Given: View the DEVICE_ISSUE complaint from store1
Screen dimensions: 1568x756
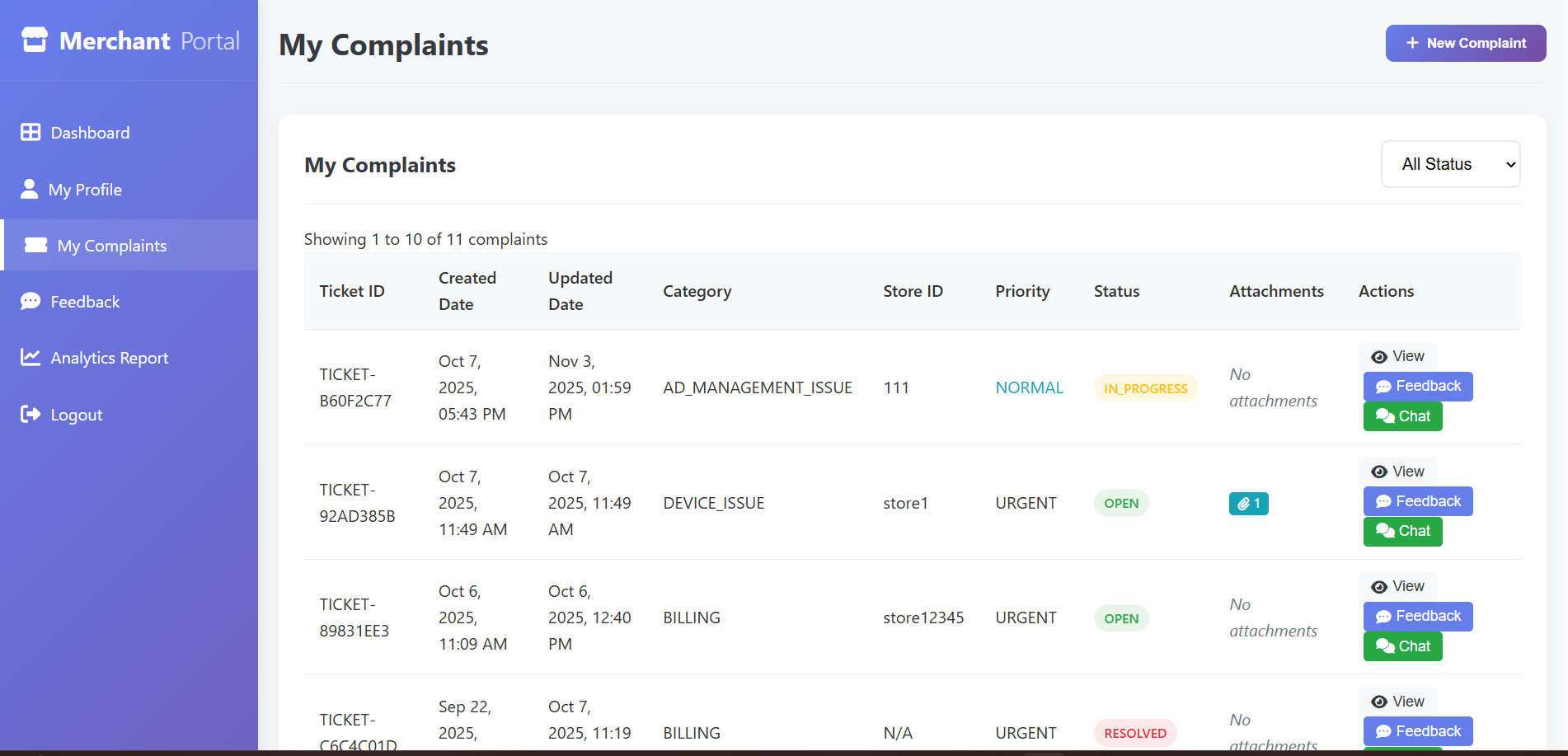Looking at the screenshot, I should 1397,472.
